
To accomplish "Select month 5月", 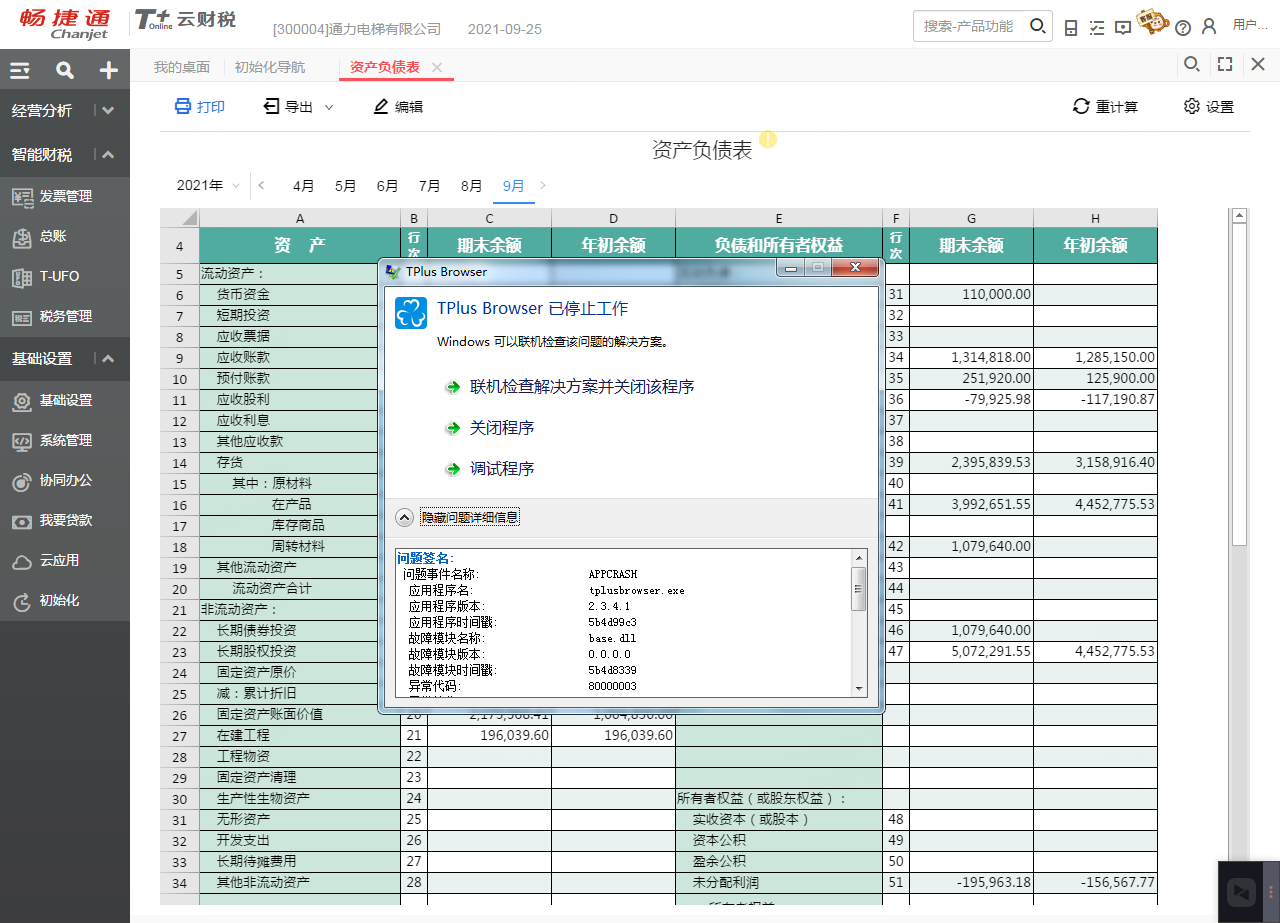I will [x=346, y=185].
